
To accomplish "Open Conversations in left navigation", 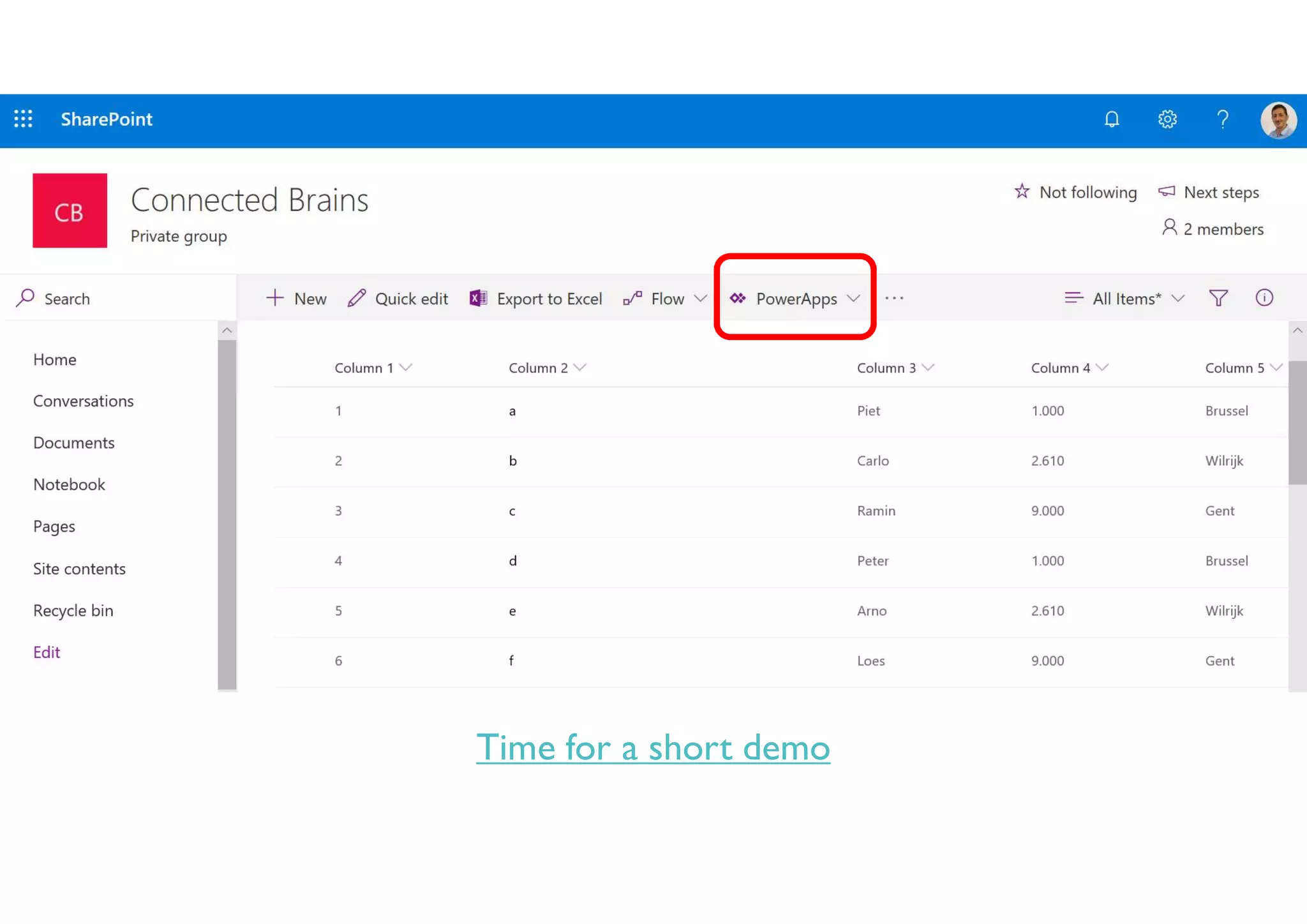I will click(x=84, y=401).
